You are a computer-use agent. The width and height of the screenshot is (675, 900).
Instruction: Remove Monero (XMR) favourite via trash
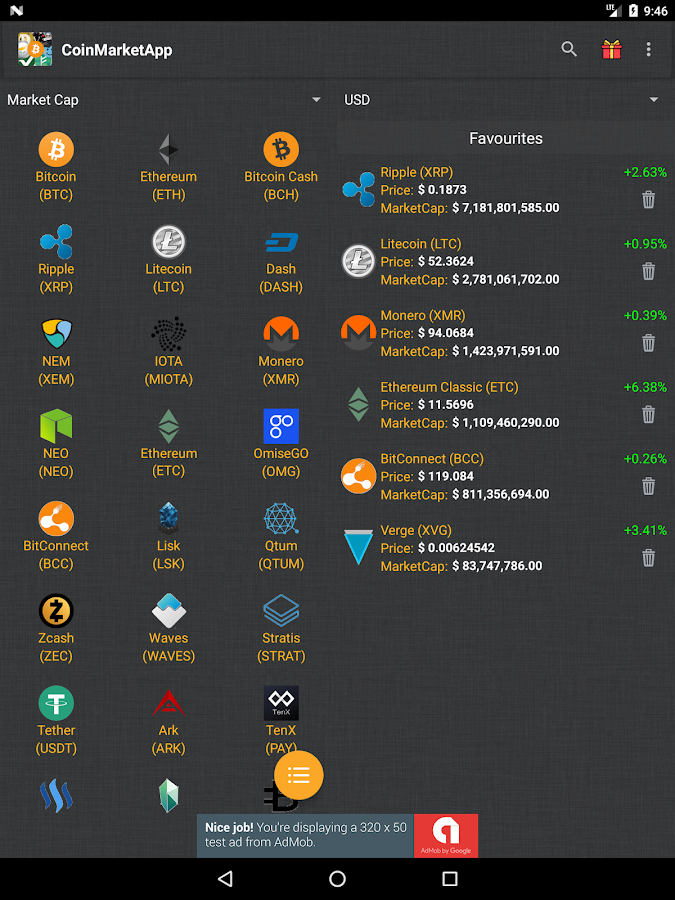648,343
